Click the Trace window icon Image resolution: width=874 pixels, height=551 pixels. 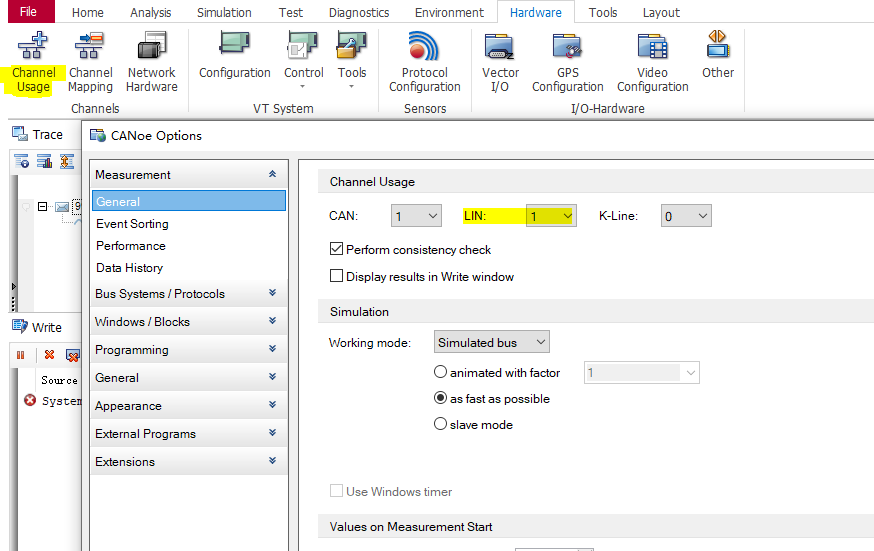click(20, 134)
